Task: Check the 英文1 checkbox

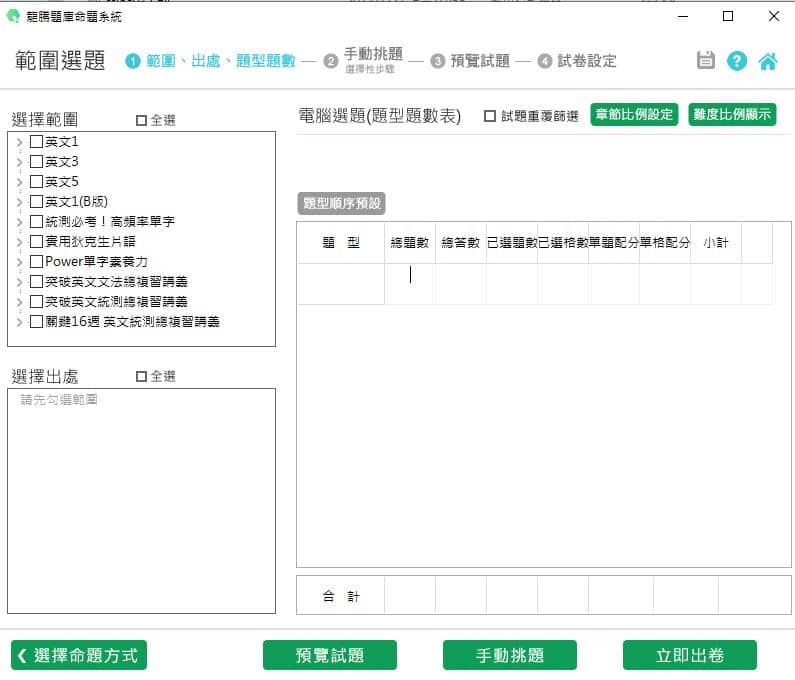Action: (x=36, y=141)
